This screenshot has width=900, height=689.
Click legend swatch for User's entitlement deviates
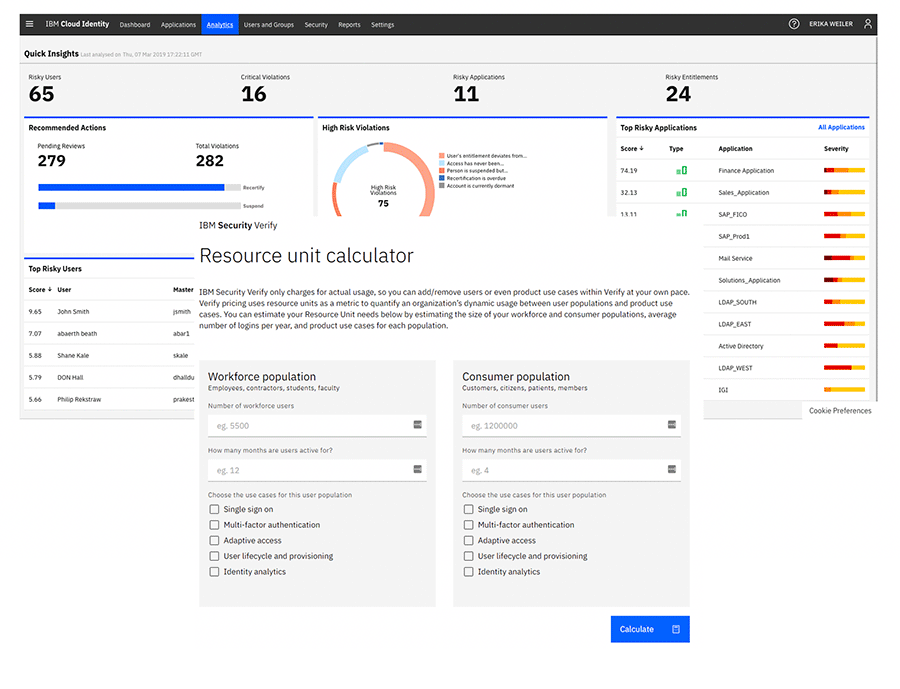442,156
